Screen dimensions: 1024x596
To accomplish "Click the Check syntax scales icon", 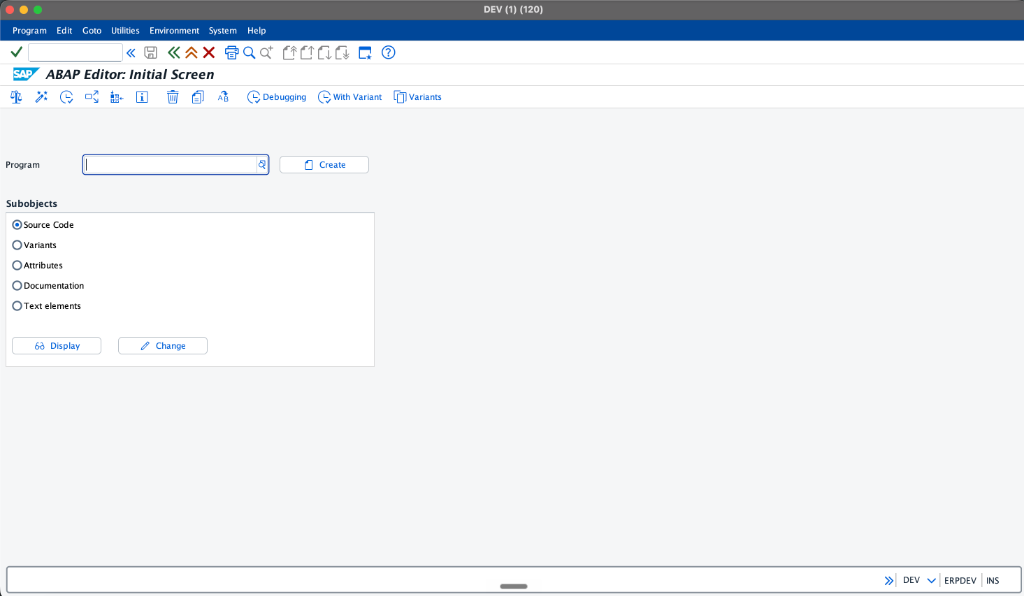I will coord(16,97).
